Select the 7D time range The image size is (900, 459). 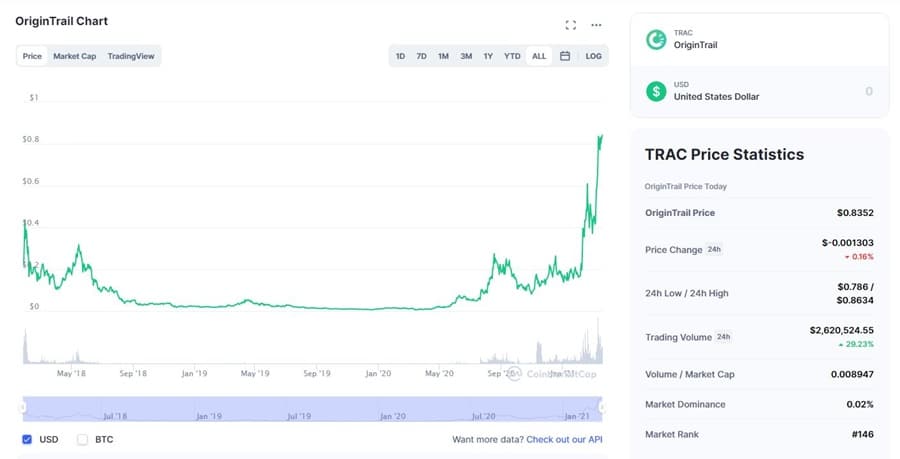421,56
